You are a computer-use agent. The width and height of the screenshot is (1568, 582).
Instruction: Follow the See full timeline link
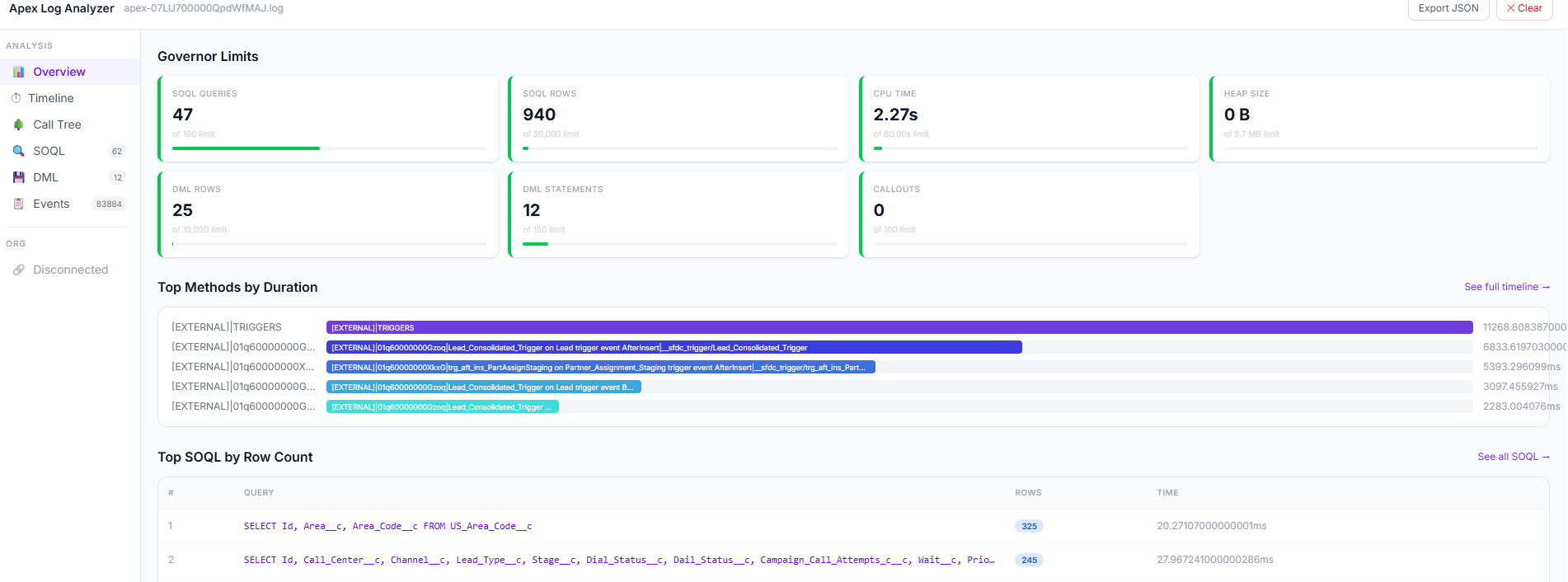click(x=1507, y=287)
